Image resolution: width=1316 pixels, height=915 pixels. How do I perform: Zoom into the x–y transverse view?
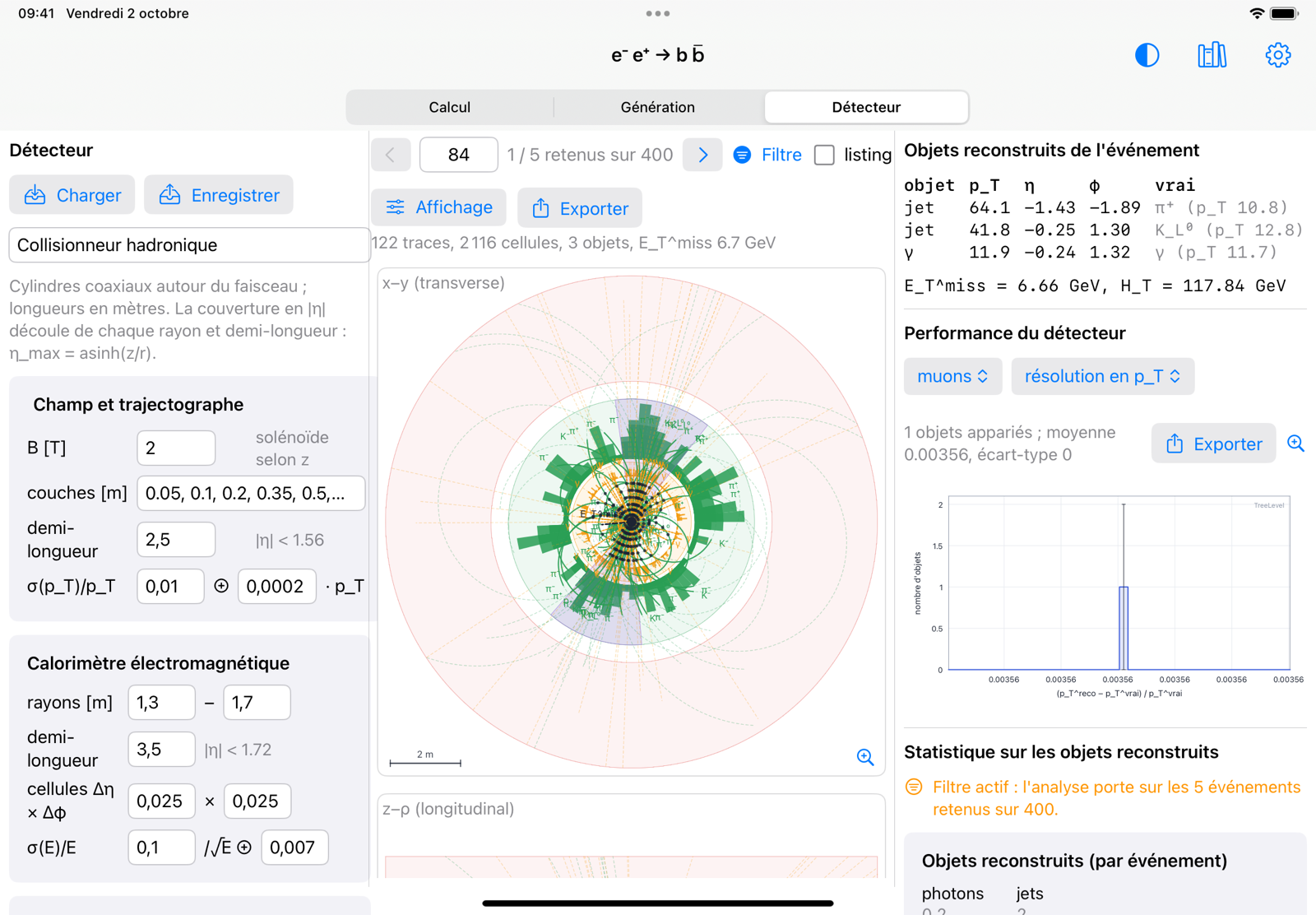865,757
